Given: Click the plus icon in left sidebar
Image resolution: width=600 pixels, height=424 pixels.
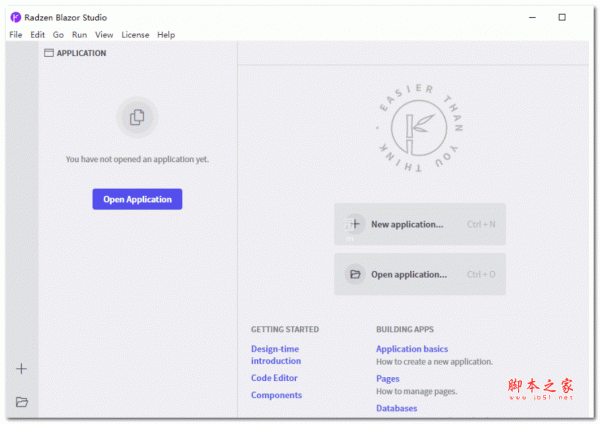Looking at the screenshot, I should 21,369.
